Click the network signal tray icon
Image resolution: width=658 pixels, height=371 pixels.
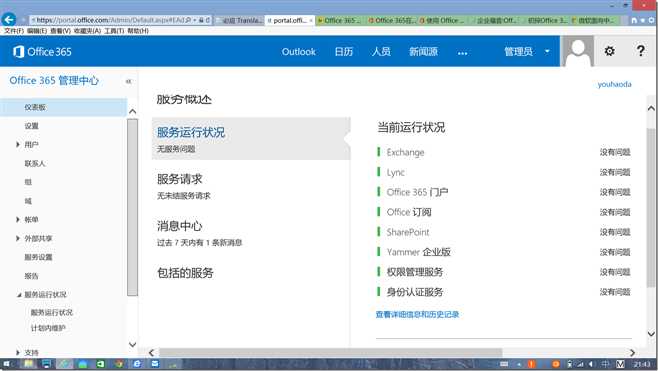[x=580, y=364]
